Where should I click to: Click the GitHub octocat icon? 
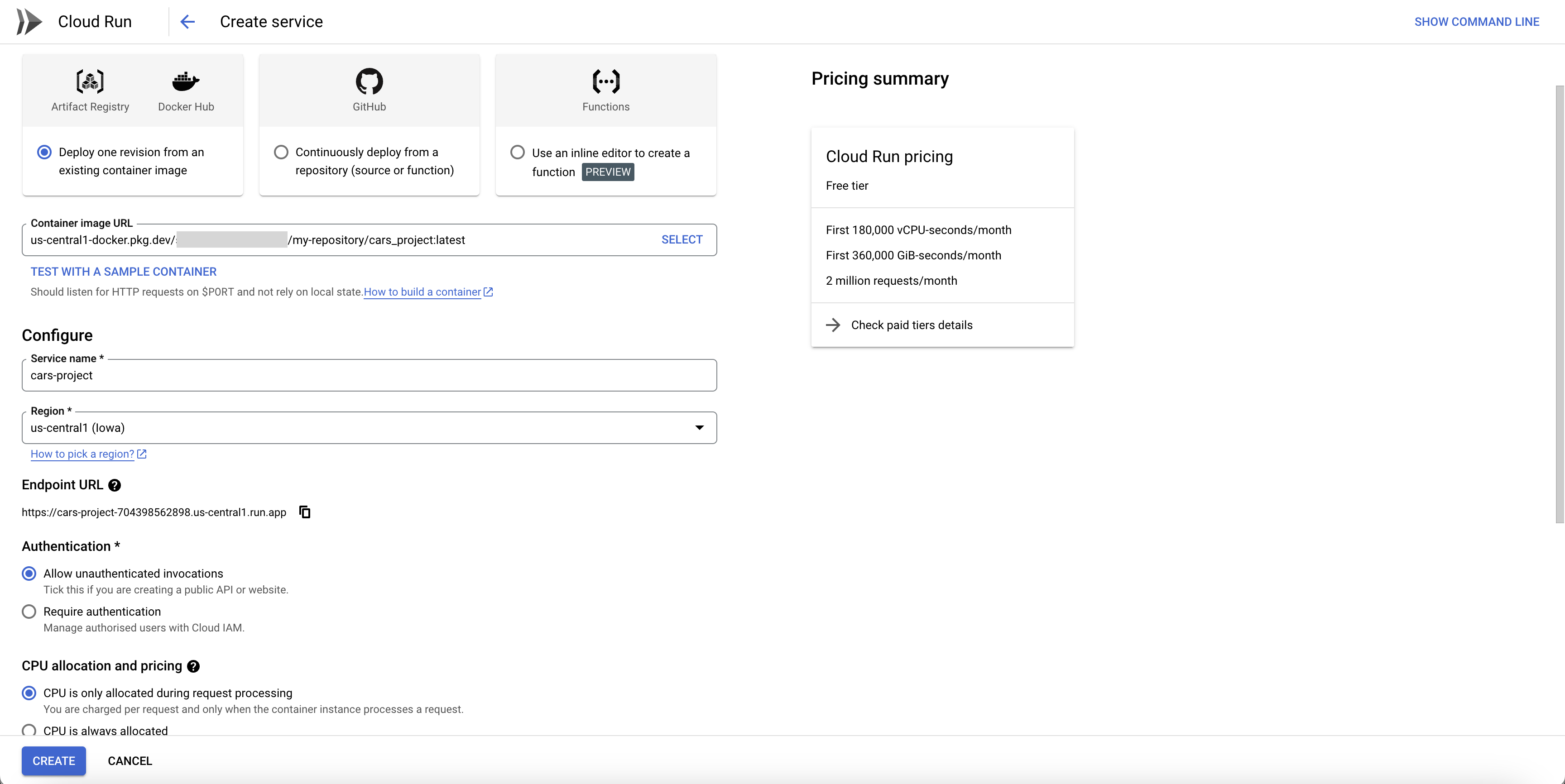pos(370,81)
